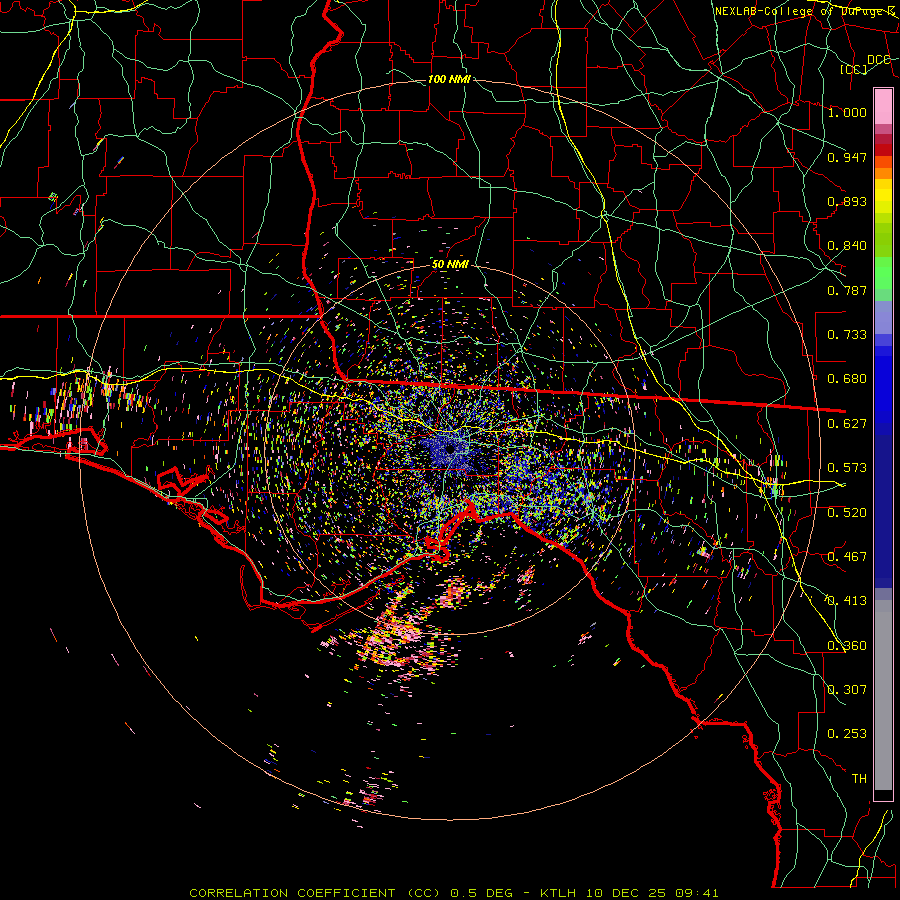Click the DCC product label above the color bar
Image resolution: width=900 pixels, height=900 pixels.
pyautogui.click(x=879, y=59)
